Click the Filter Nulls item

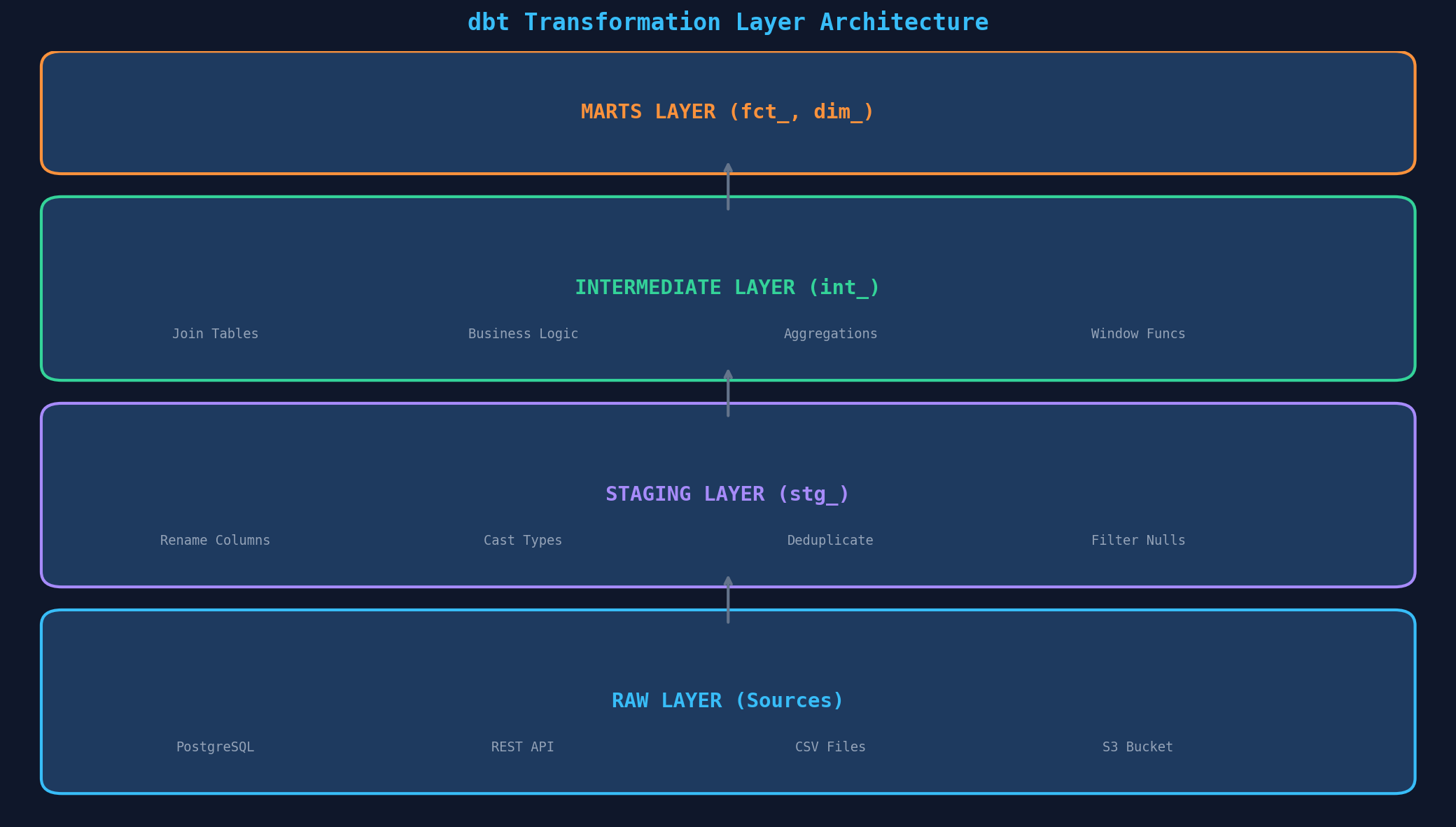click(x=1137, y=540)
